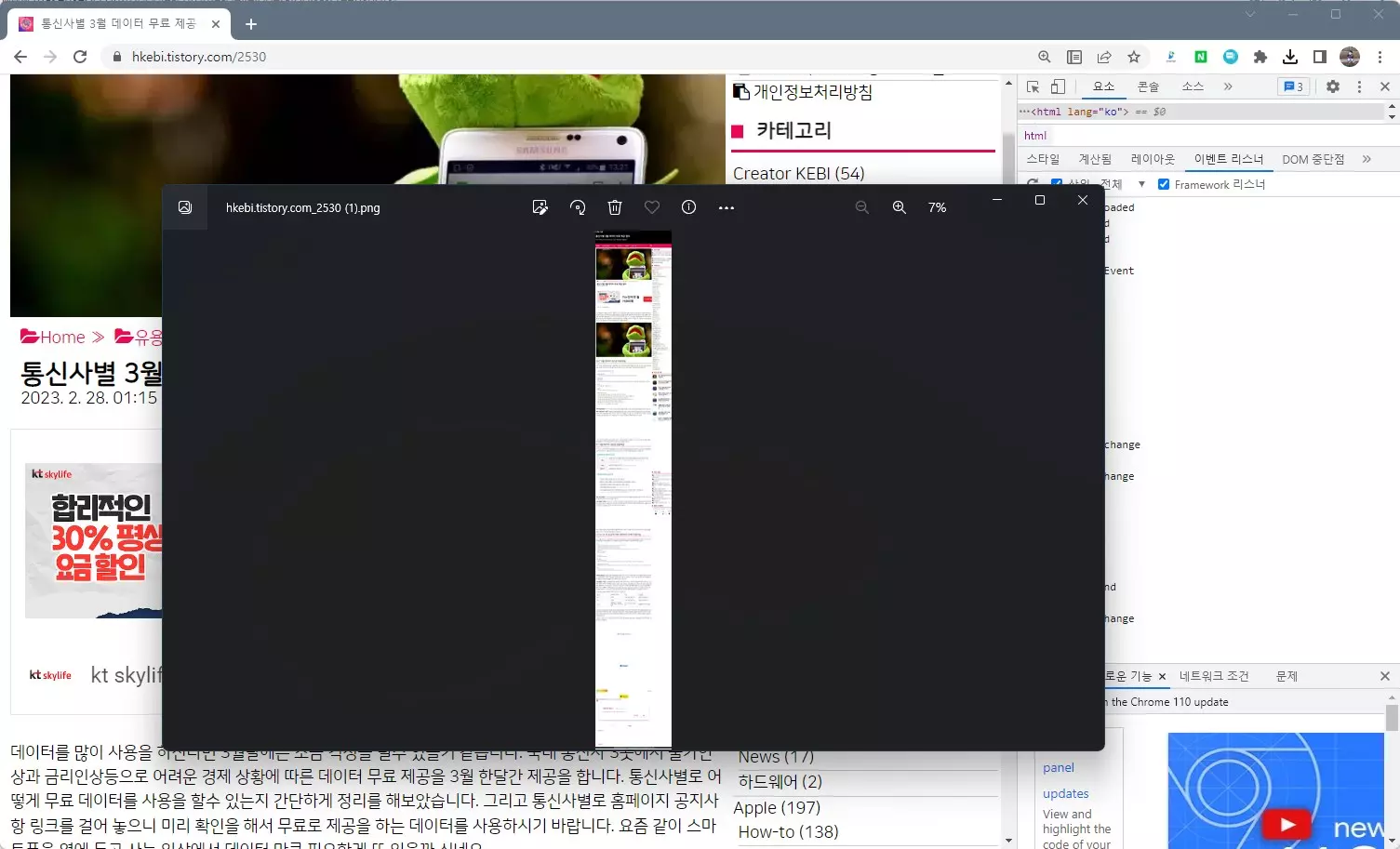The height and width of the screenshot is (849, 1400).
Task: Edit the image with the pencil icon
Action: click(540, 207)
